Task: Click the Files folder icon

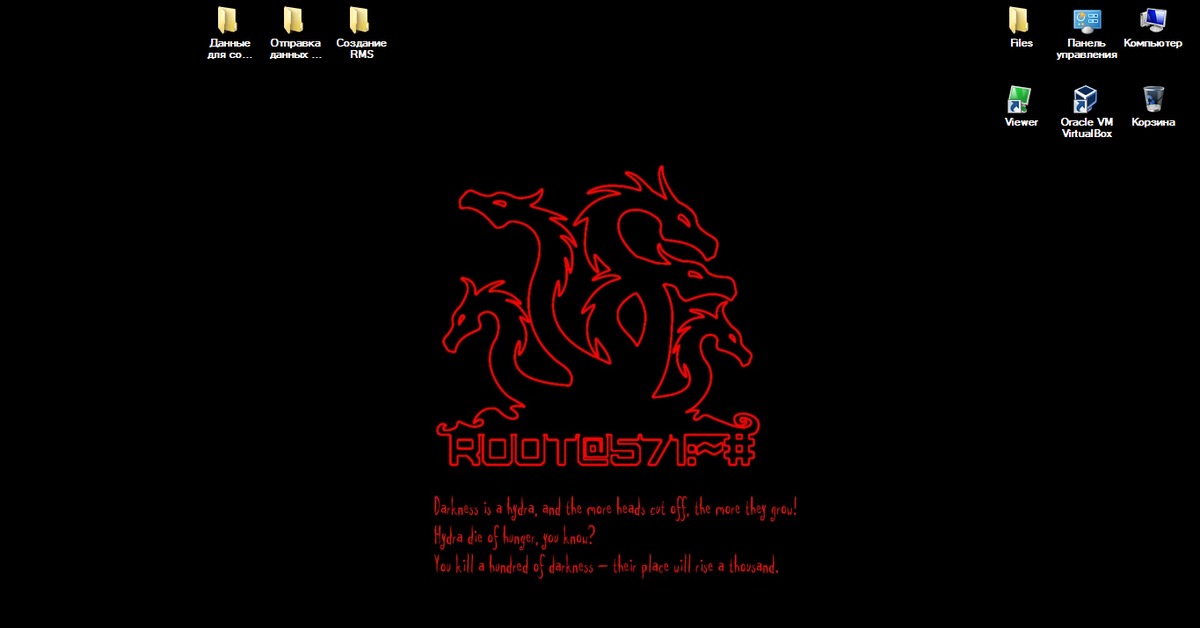Action: click(1020, 20)
